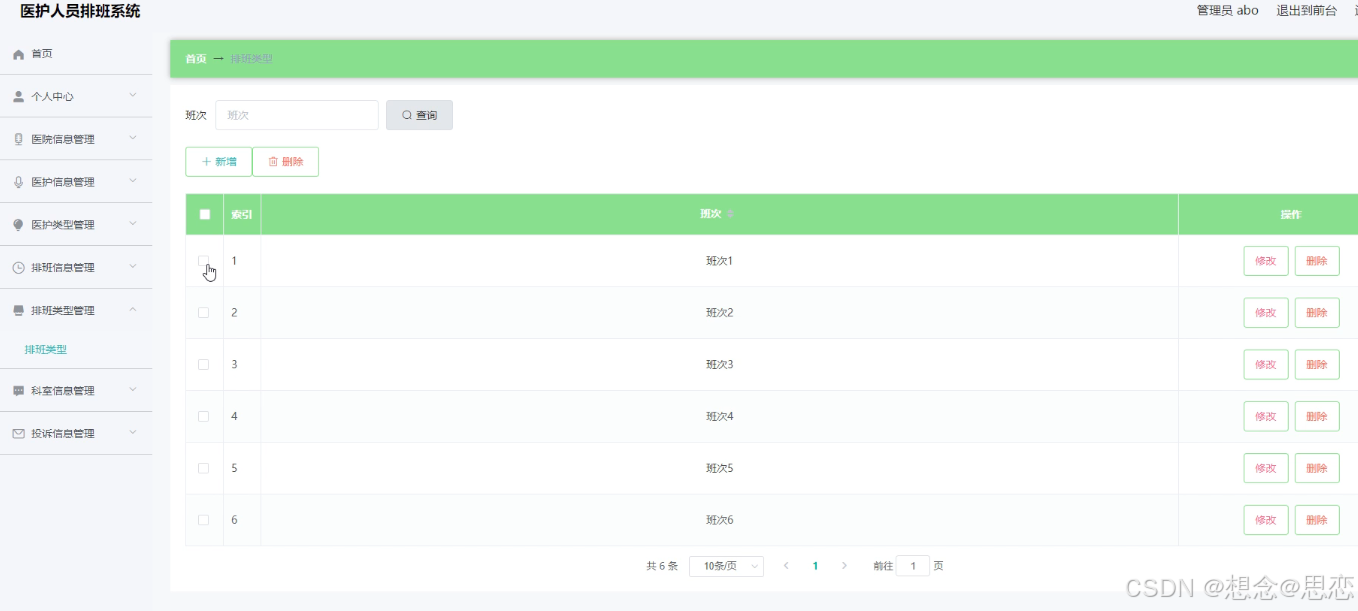Viewport: 1358px width, 611px height.
Task: Click the microphone icon beside 医护信息管理
Action: pos(18,182)
